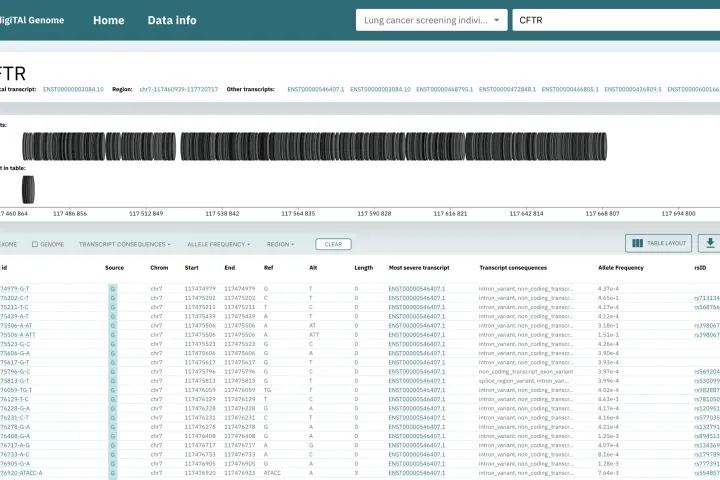Screen dimensions: 720x480
Task: Click the G source badge for 117475202-C-T
Action: click(113, 298)
